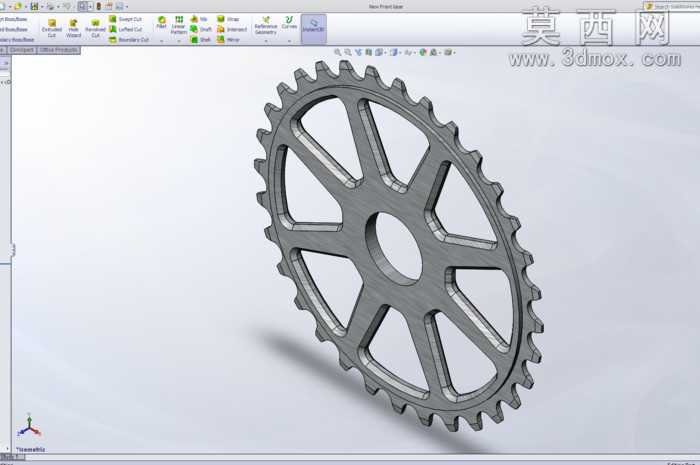The image size is (700, 465).
Task: Click the Wrap feature tool
Action: point(228,19)
